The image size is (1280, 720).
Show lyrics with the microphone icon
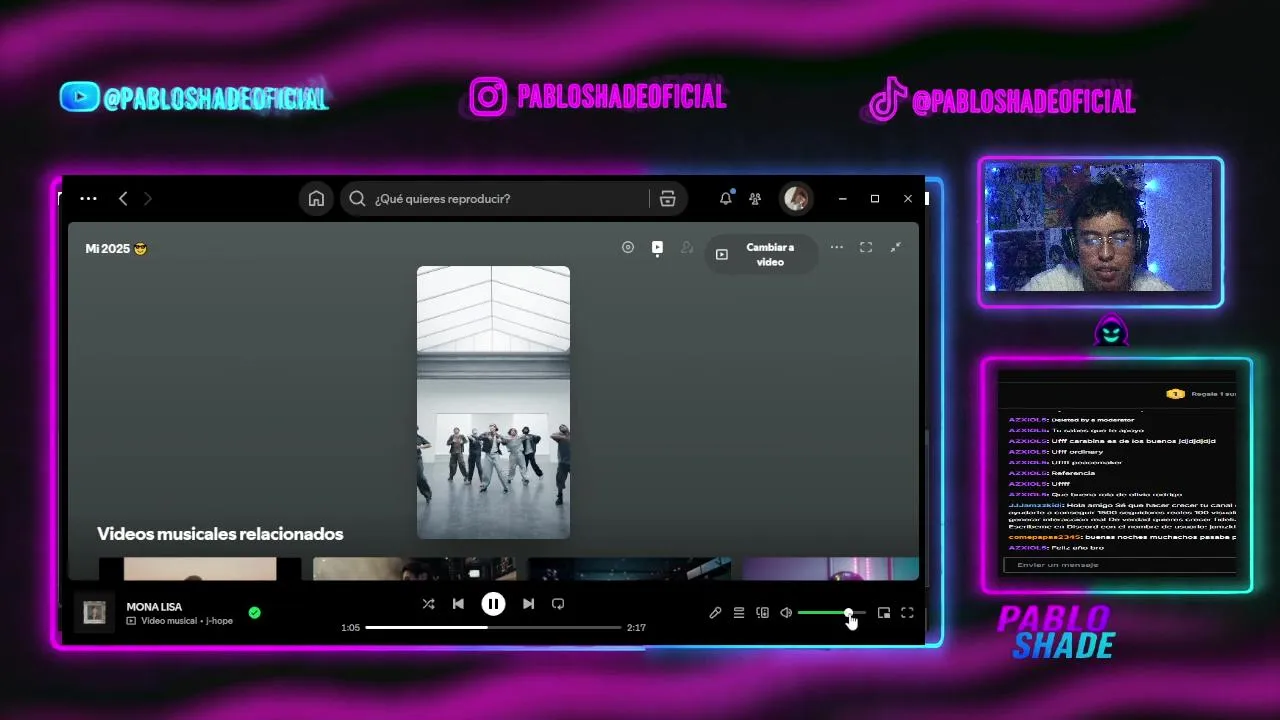[x=715, y=613]
